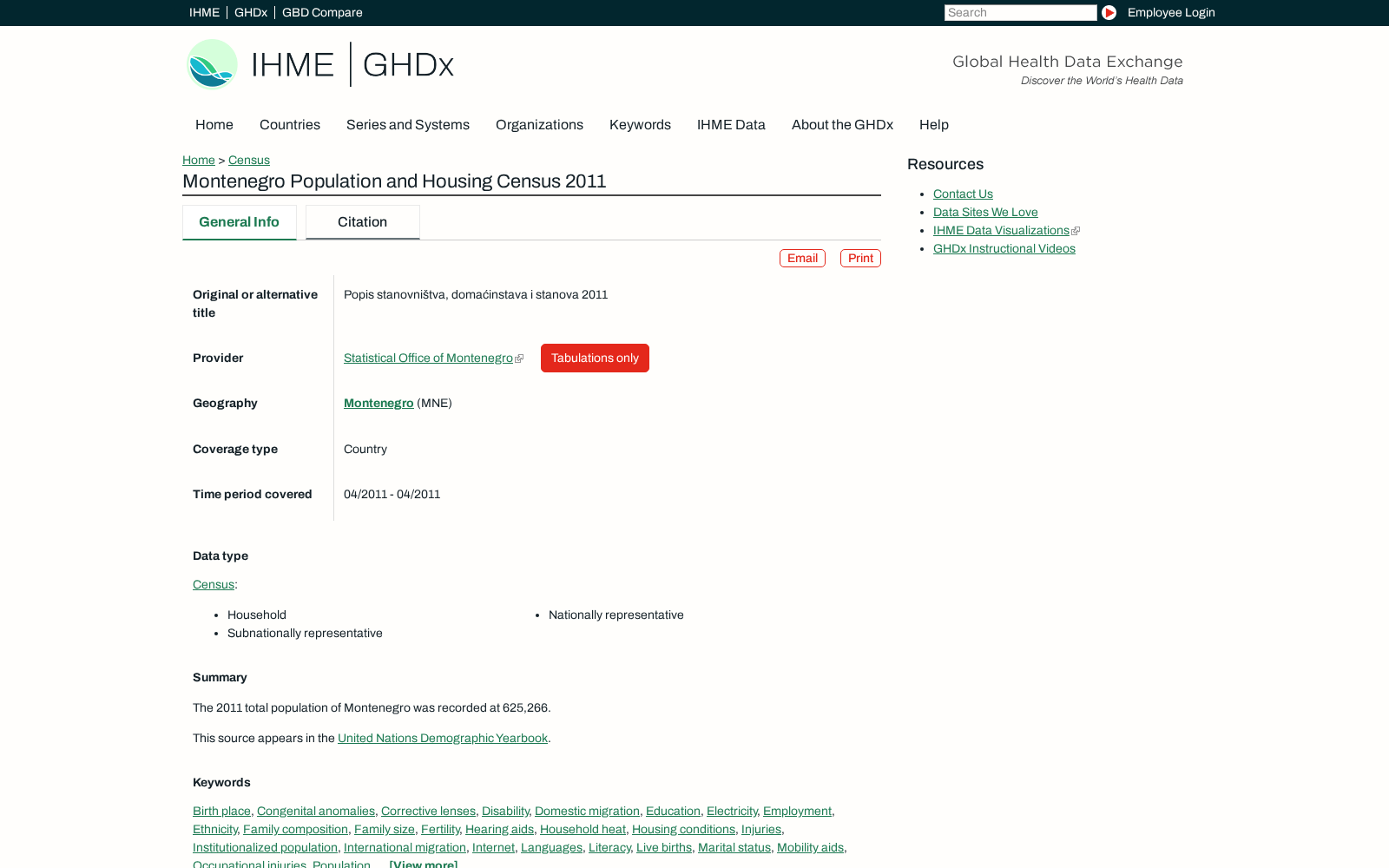Click the Education keyword

673,811
